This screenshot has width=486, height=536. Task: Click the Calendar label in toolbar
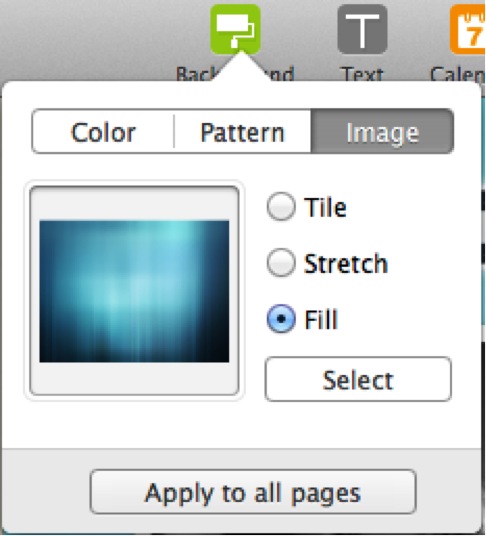457,74
